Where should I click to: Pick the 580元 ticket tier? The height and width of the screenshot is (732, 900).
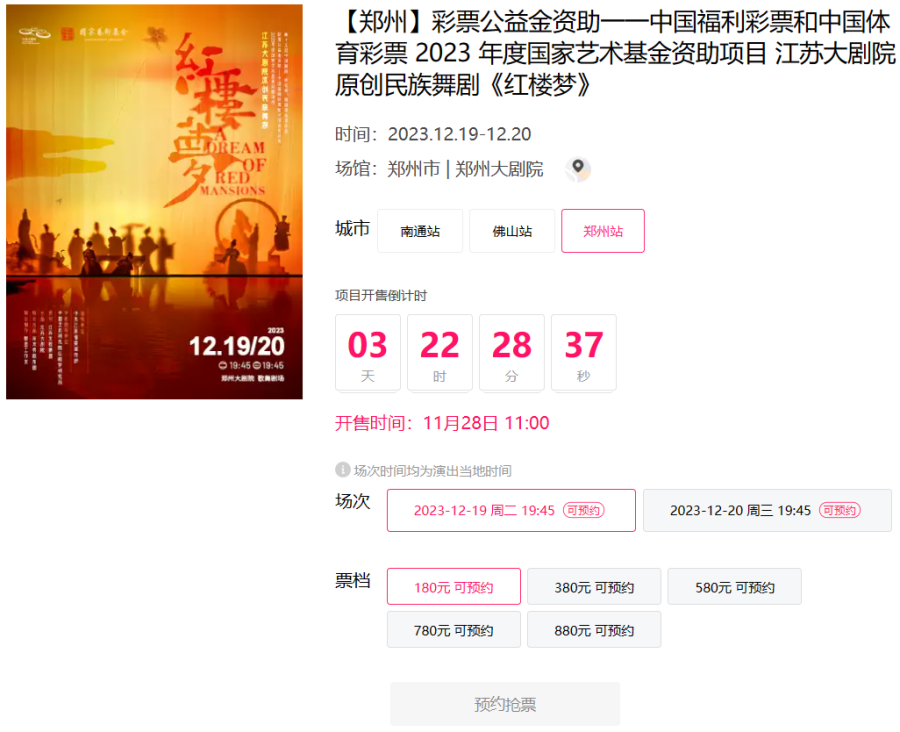735,587
